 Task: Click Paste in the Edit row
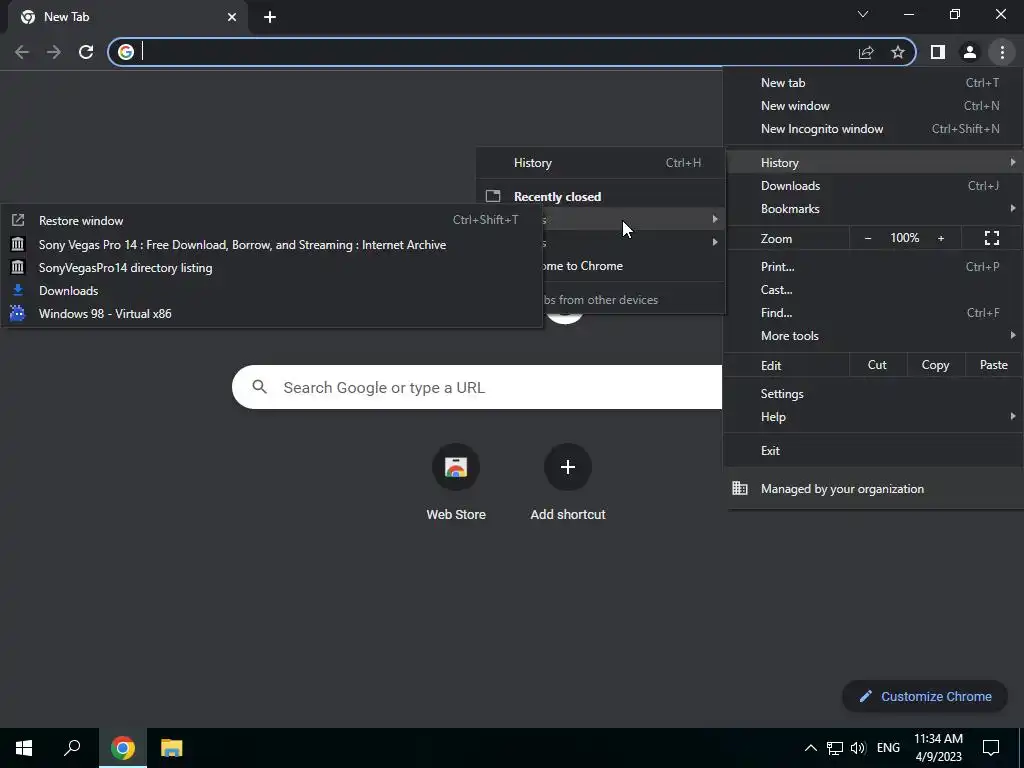pos(993,365)
